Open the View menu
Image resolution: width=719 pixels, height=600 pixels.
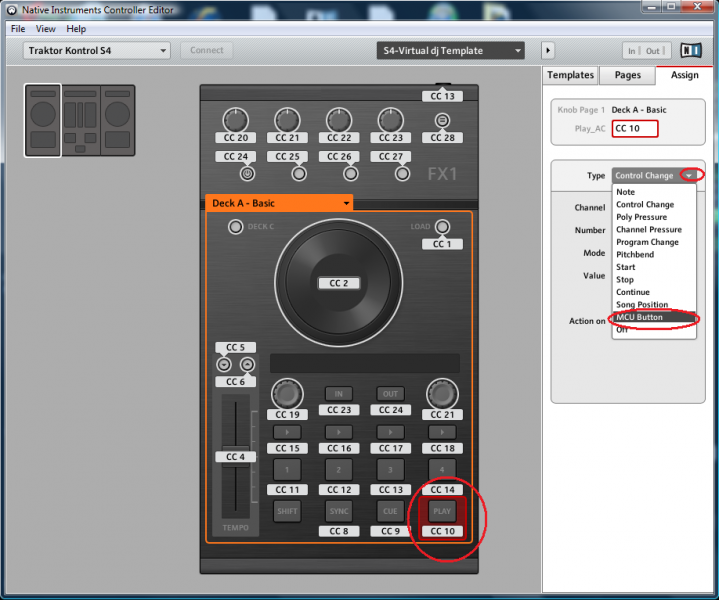(x=45, y=28)
